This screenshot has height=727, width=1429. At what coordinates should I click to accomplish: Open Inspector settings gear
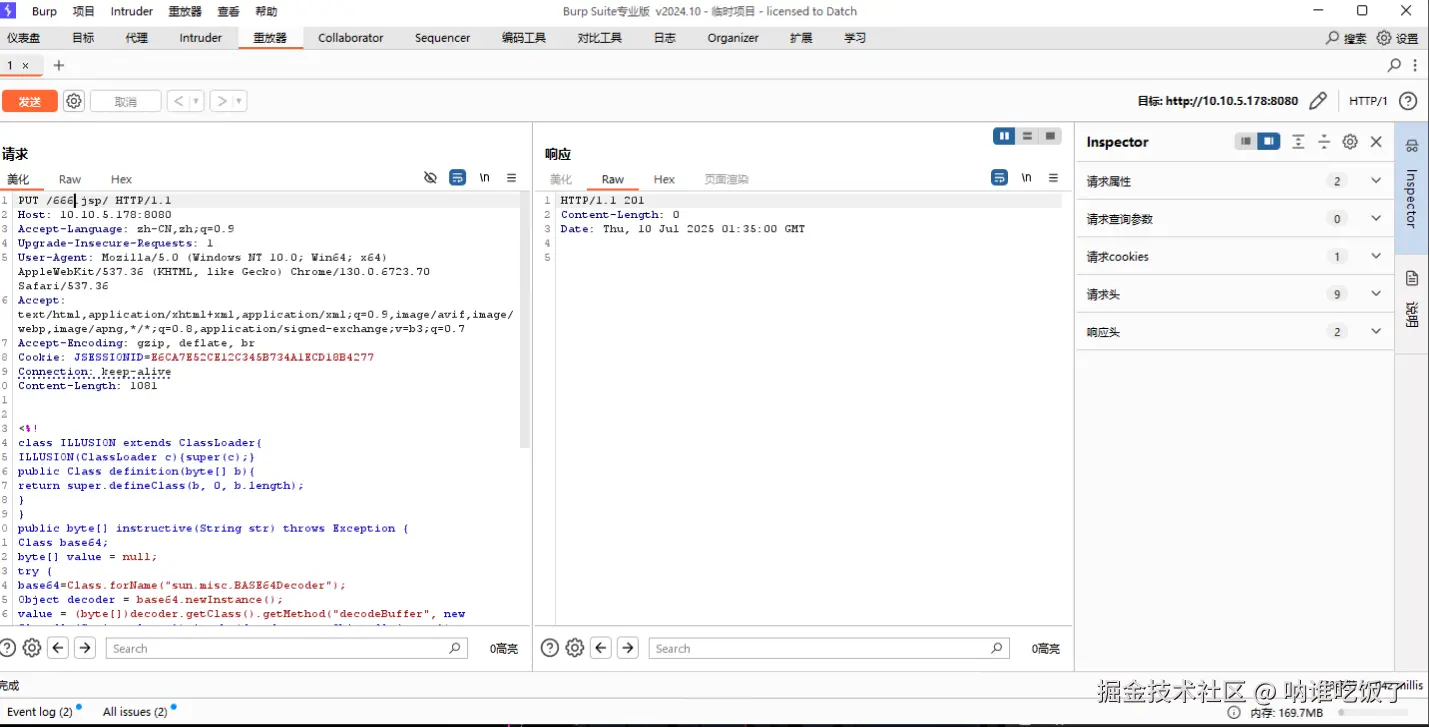(x=1350, y=142)
